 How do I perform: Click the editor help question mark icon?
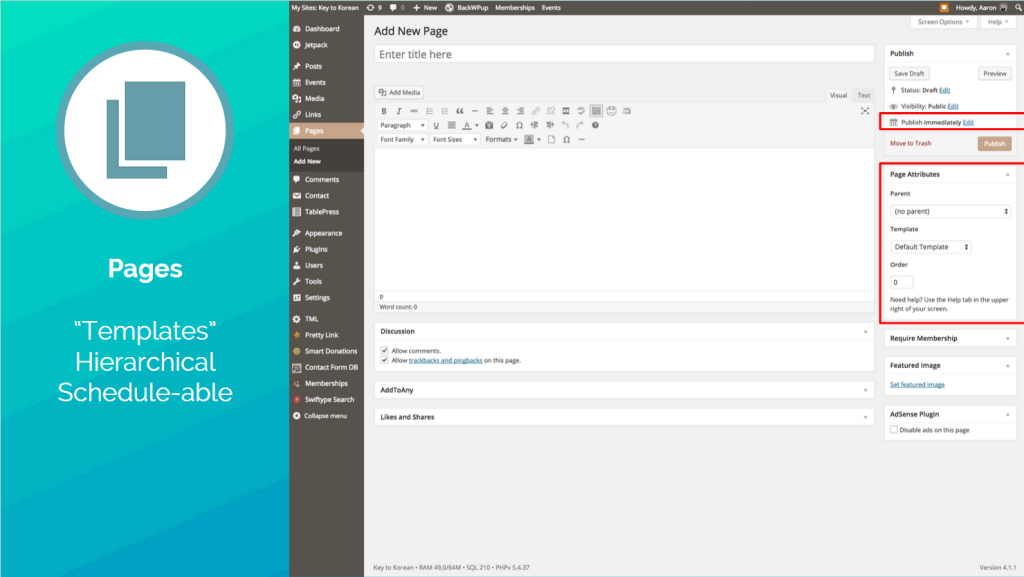click(595, 126)
